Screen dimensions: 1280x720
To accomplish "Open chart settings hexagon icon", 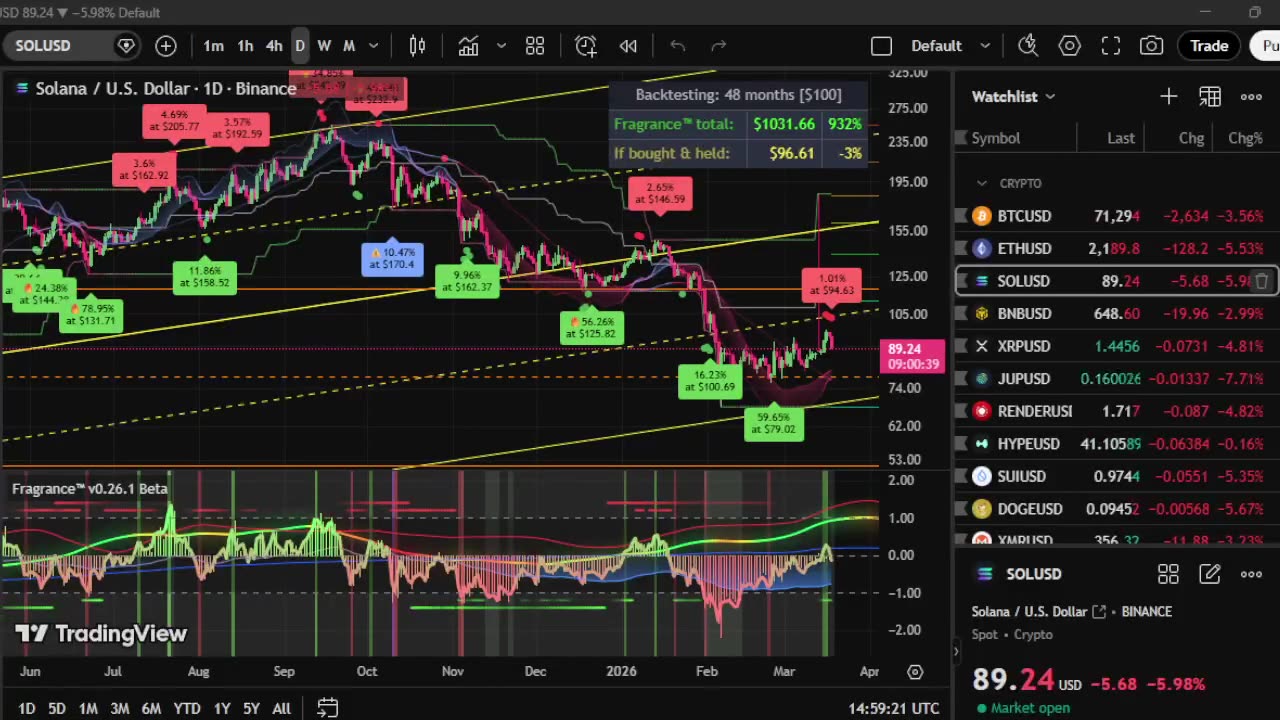I will coord(1070,46).
